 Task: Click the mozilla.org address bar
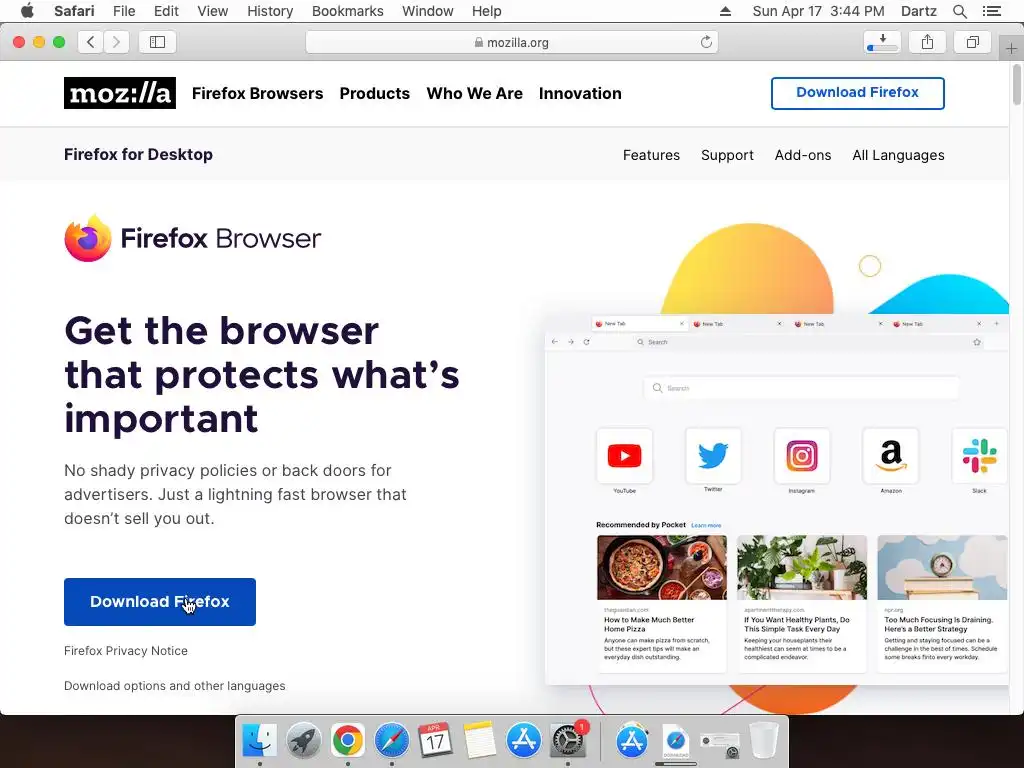click(x=511, y=42)
